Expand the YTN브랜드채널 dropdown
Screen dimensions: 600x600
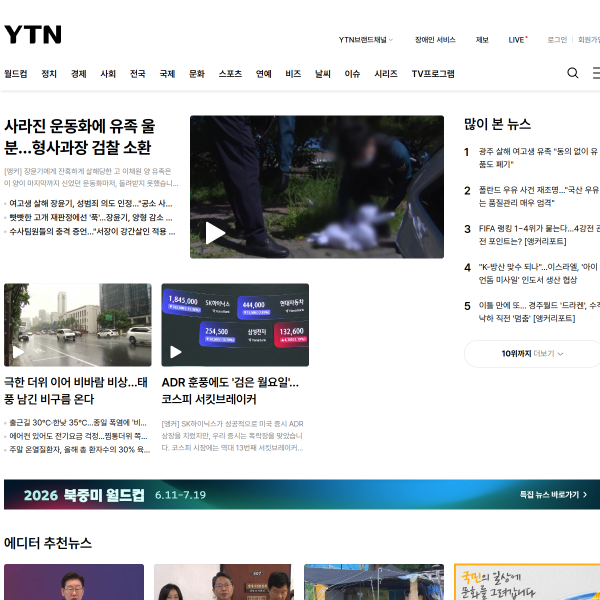click(x=365, y=40)
